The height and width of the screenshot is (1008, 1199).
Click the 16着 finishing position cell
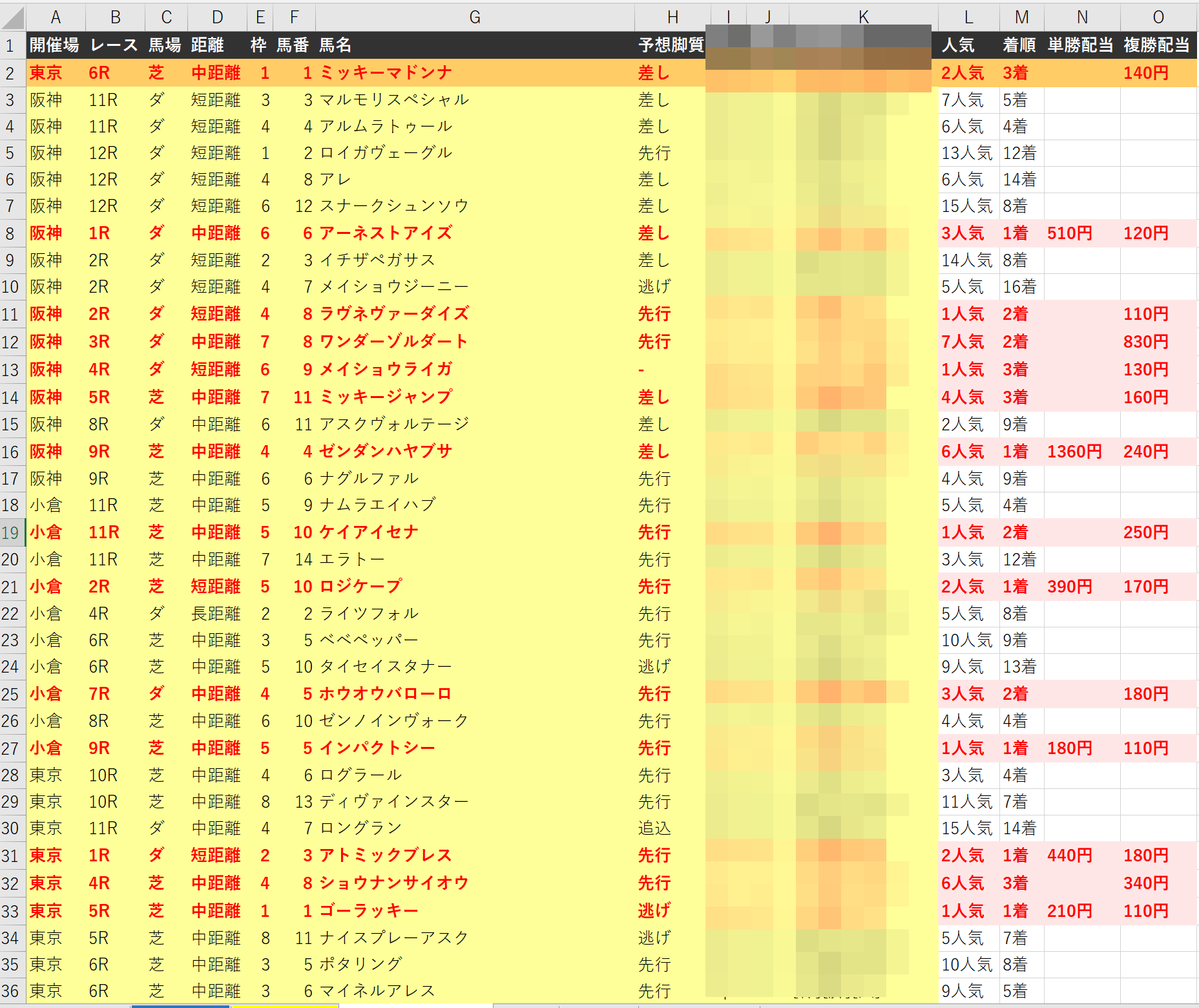point(1019,287)
